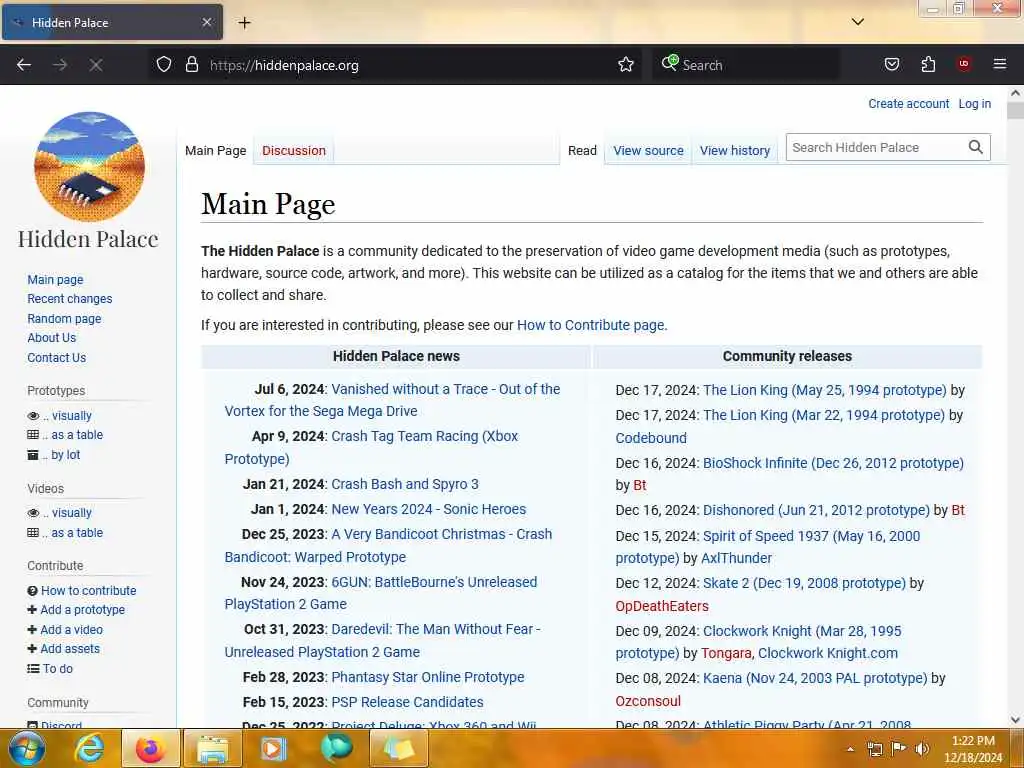The height and width of the screenshot is (768, 1024).
Task: Open About Us sidebar link
Action: tap(52, 338)
